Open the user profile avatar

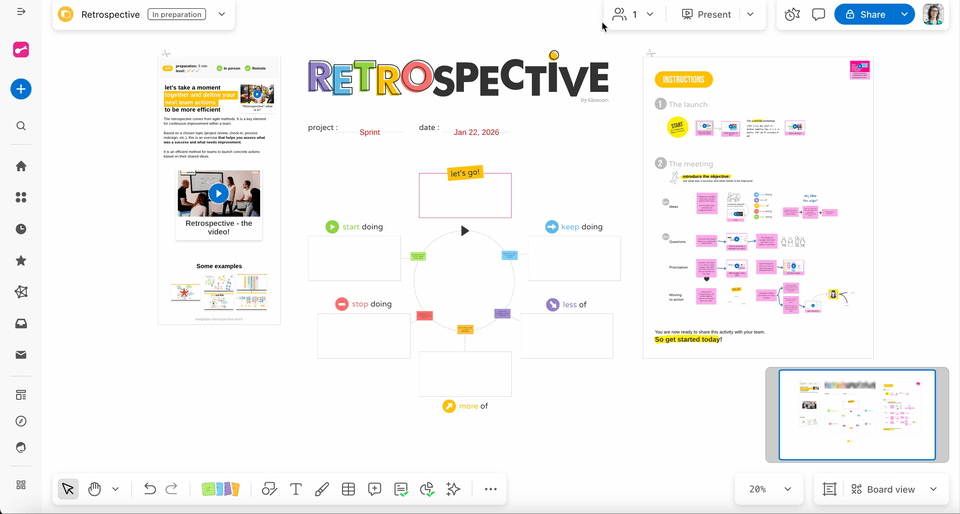[934, 14]
